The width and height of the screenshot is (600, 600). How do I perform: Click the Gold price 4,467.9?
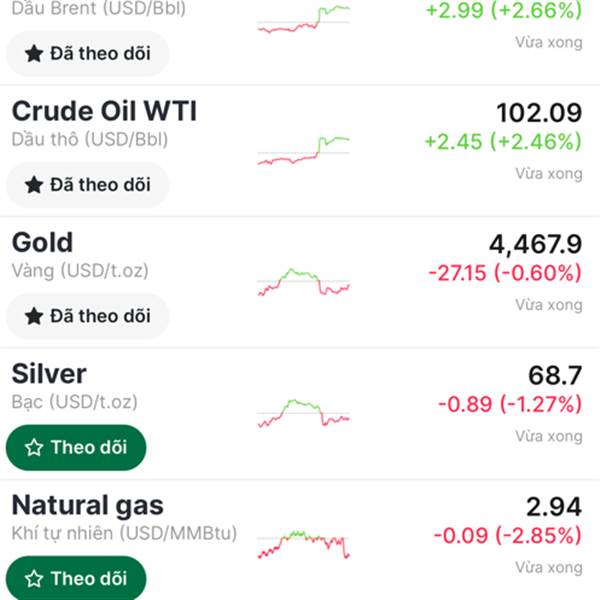click(535, 244)
